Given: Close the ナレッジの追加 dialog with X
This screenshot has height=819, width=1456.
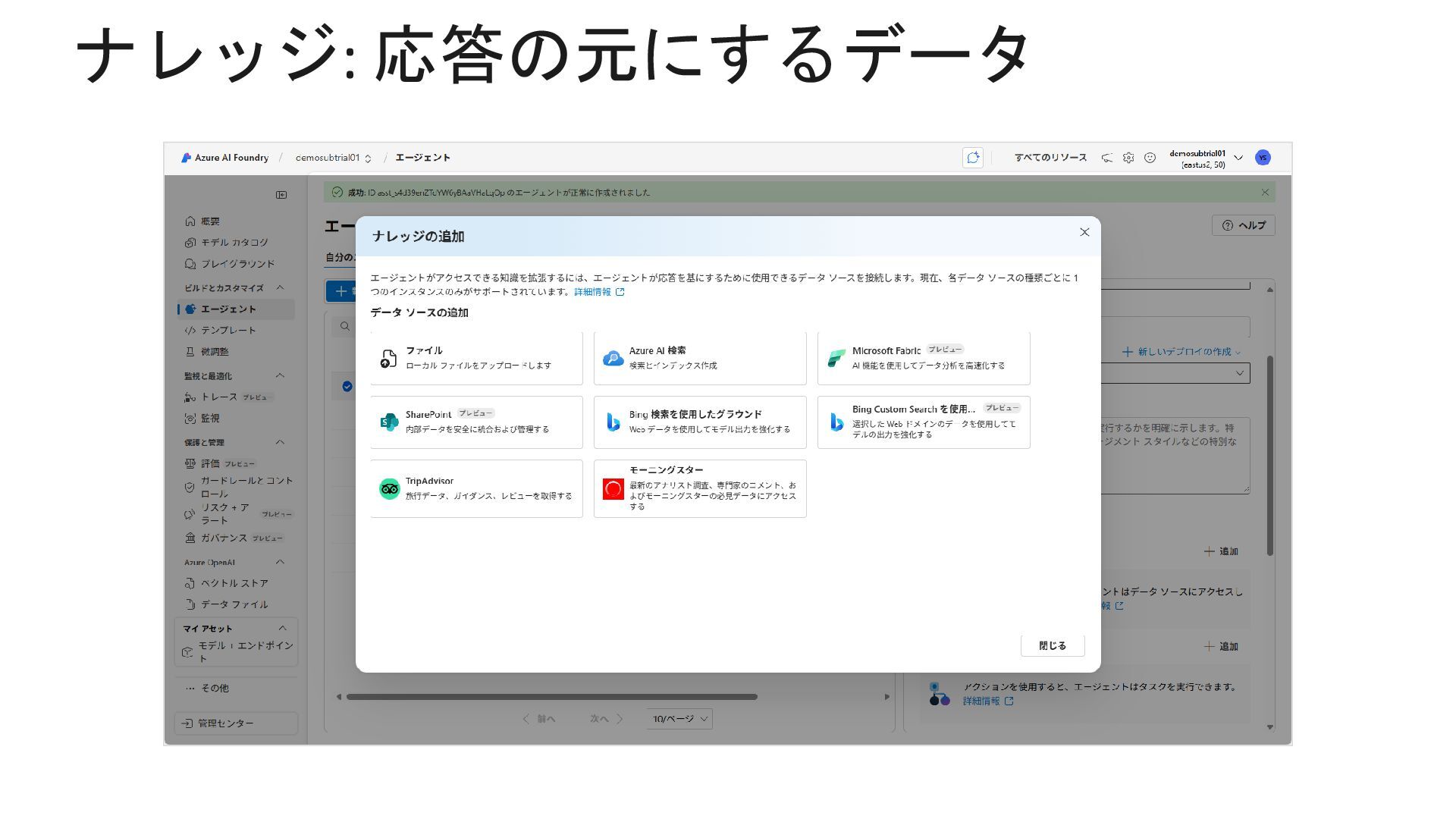Looking at the screenshot, I should coord(1084,232).
